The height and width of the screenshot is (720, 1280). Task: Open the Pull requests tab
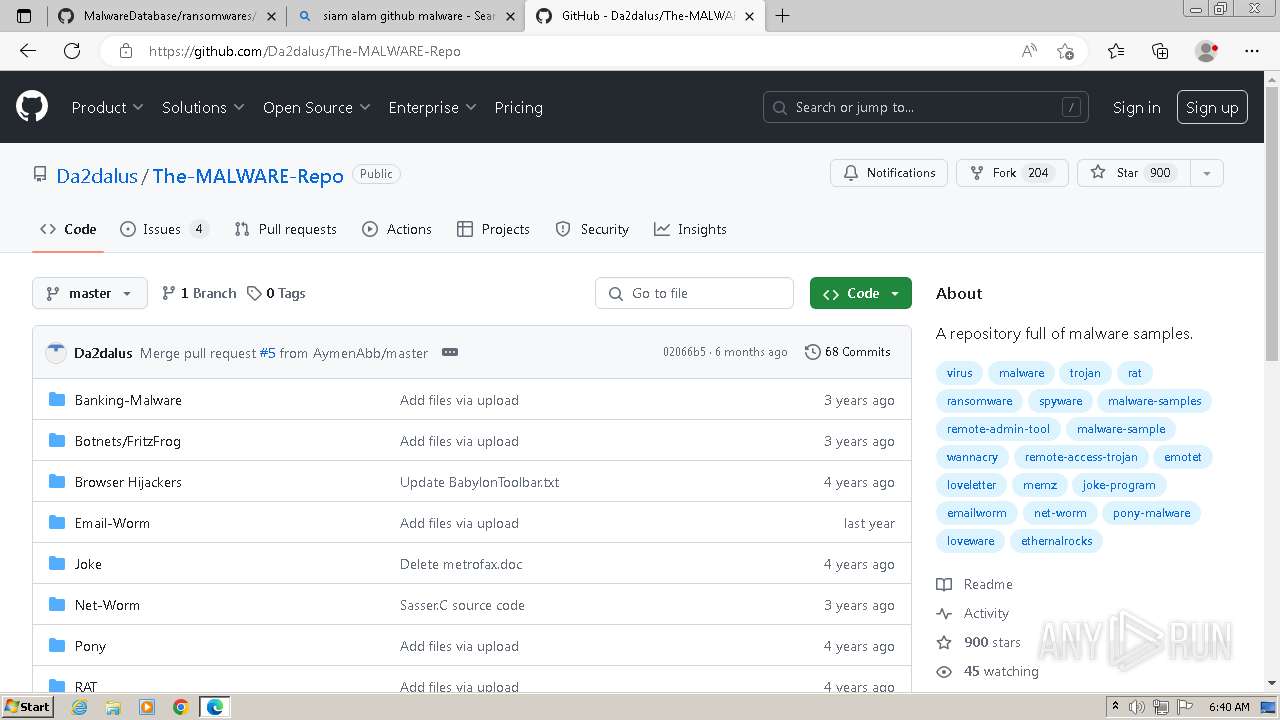[x=285, y=229]
